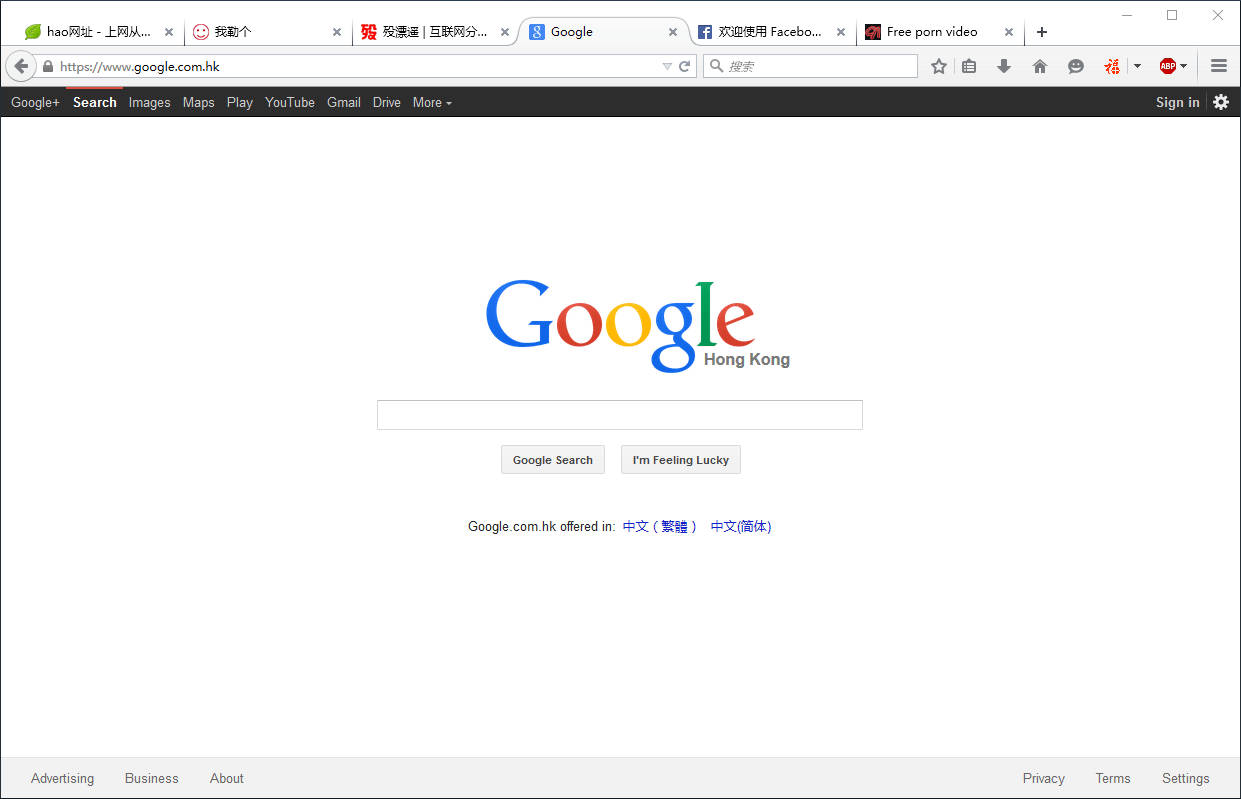The width and height of the screenshot is (1241, 799).
Task: Reload the page with the refresh icon
Action: pyautogui.click(x=685, y=67)
